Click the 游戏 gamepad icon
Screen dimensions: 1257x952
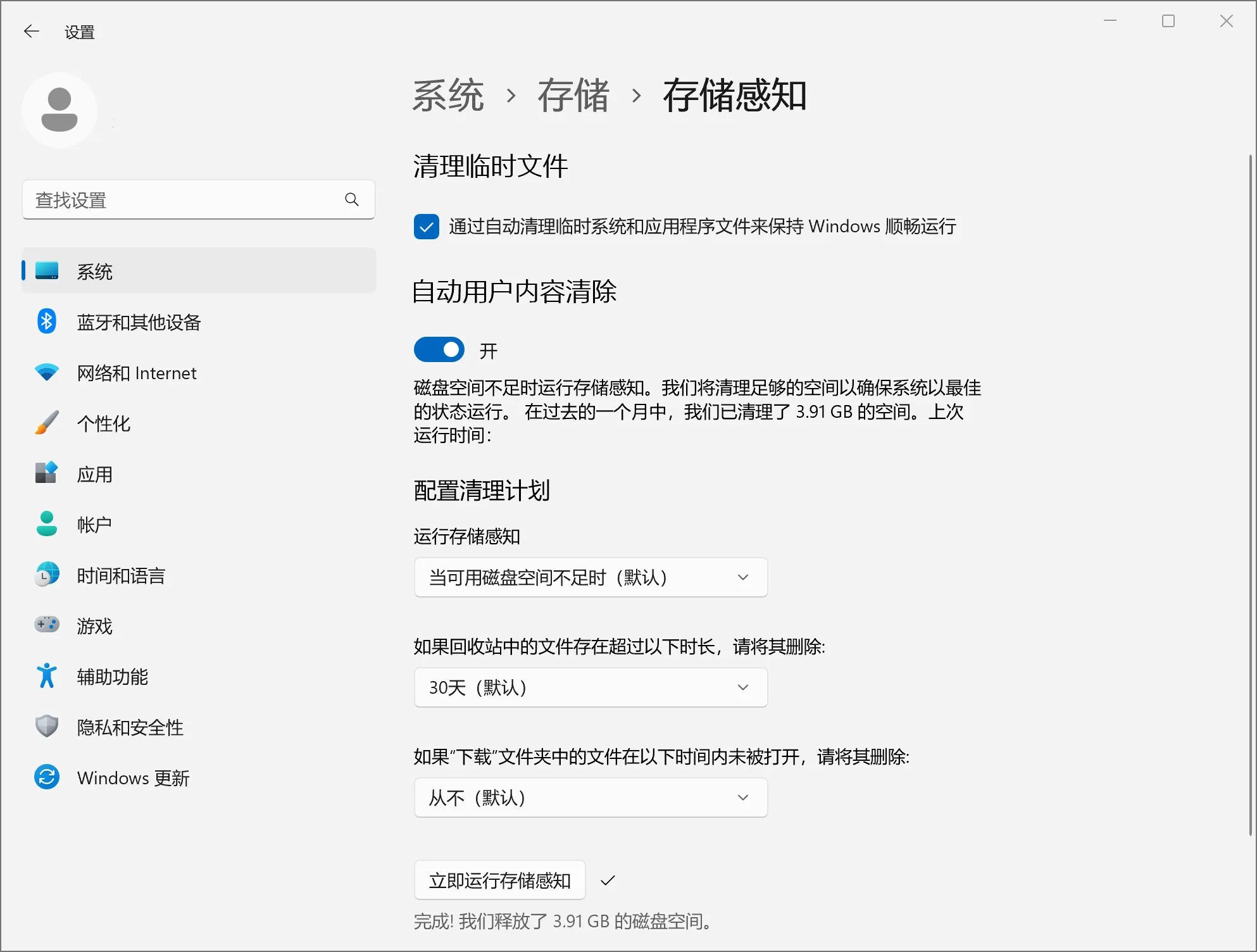(x=47, y=625)
